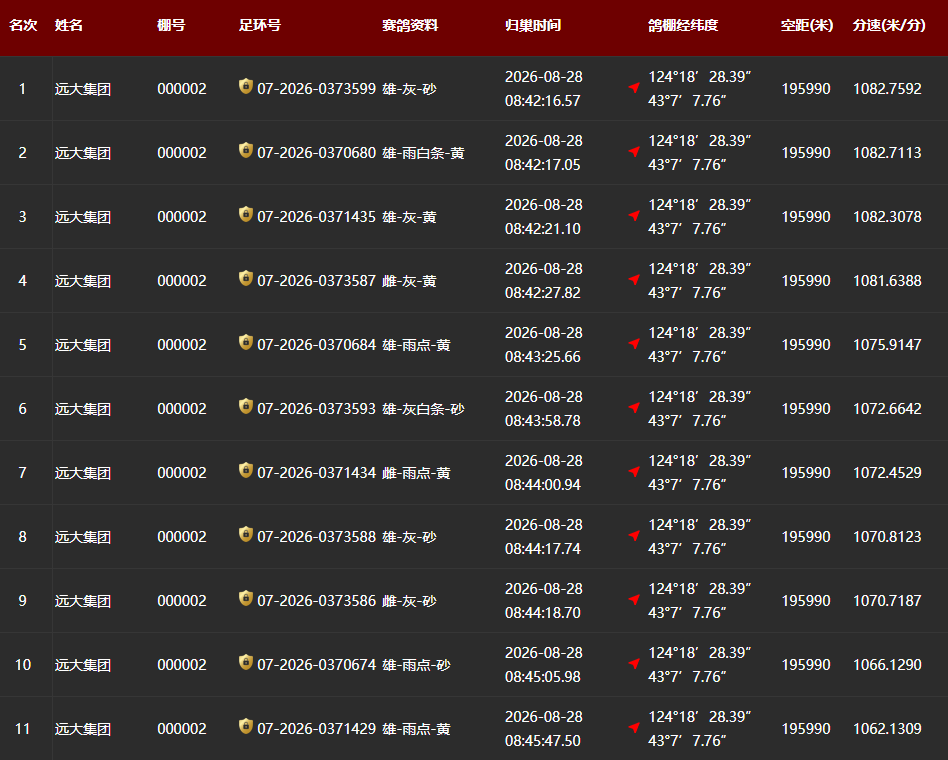Click distance 195990 in rank 11 row
Screen dimensions: 948x760
click(x=806, y=730)
